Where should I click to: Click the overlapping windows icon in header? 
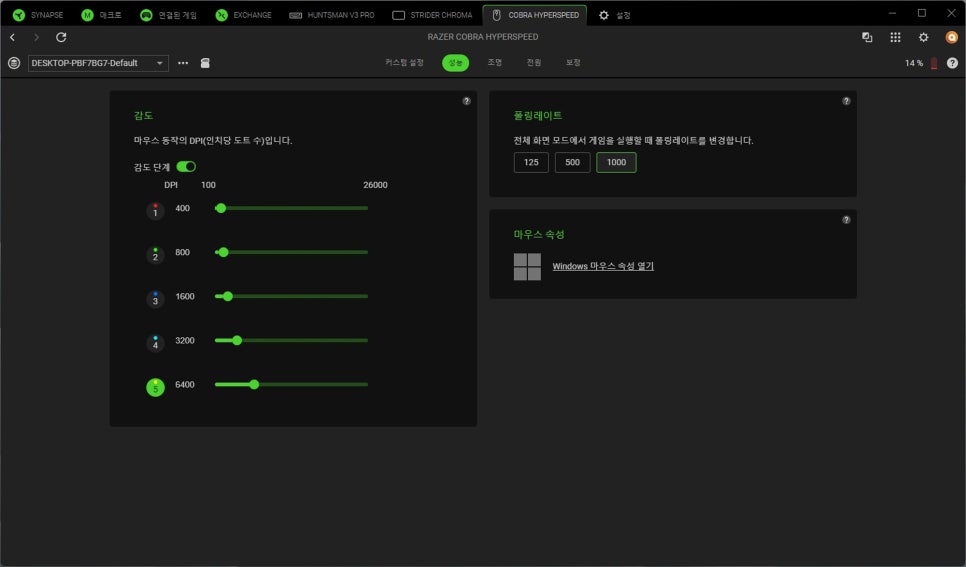coord(867,38)
